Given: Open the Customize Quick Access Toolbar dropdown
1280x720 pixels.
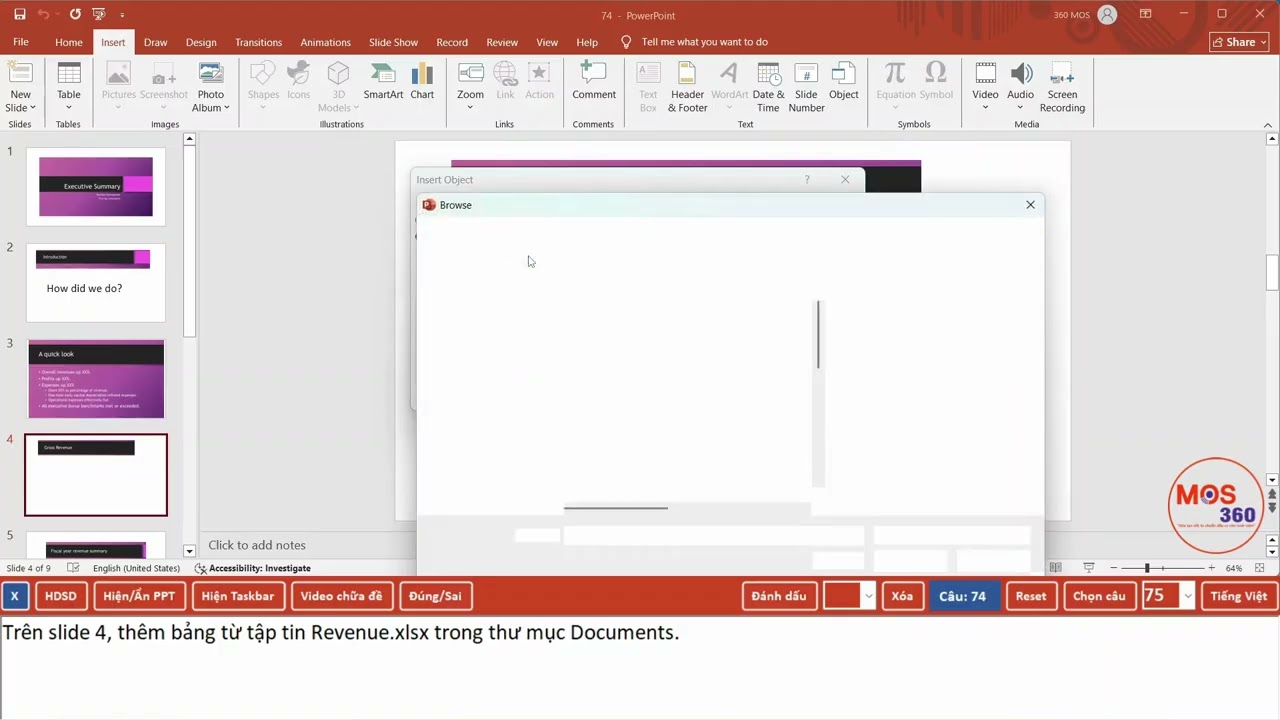Looking at the screenshot, I should (x=122, y=15).
